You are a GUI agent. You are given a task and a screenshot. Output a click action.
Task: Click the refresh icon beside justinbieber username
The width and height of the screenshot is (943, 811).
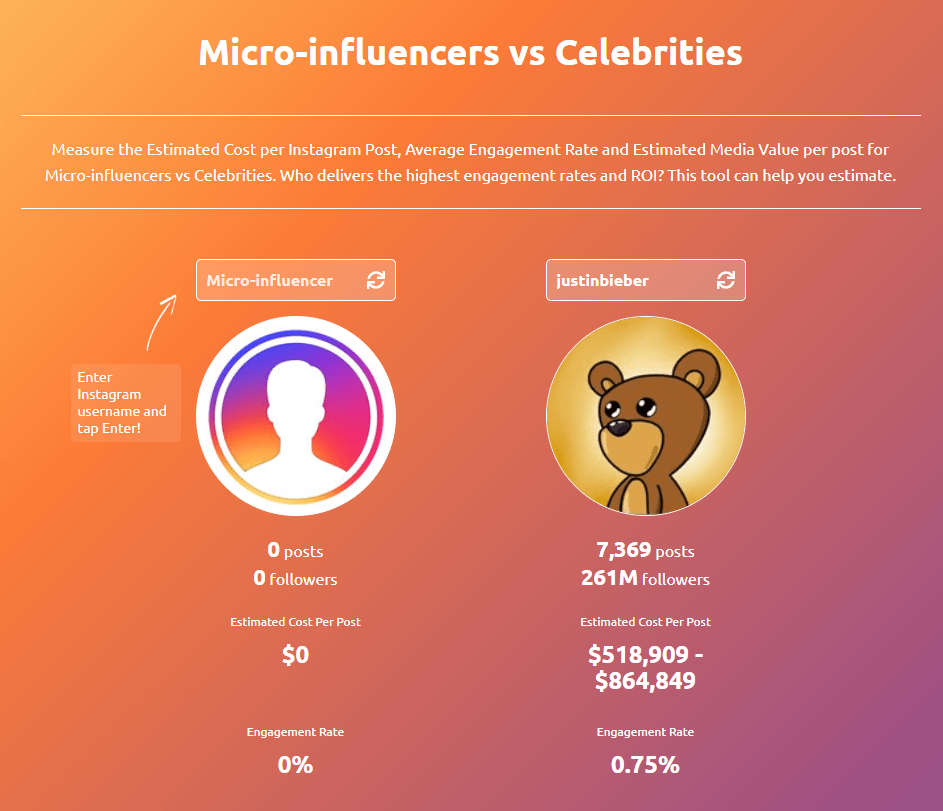(726, 281)
